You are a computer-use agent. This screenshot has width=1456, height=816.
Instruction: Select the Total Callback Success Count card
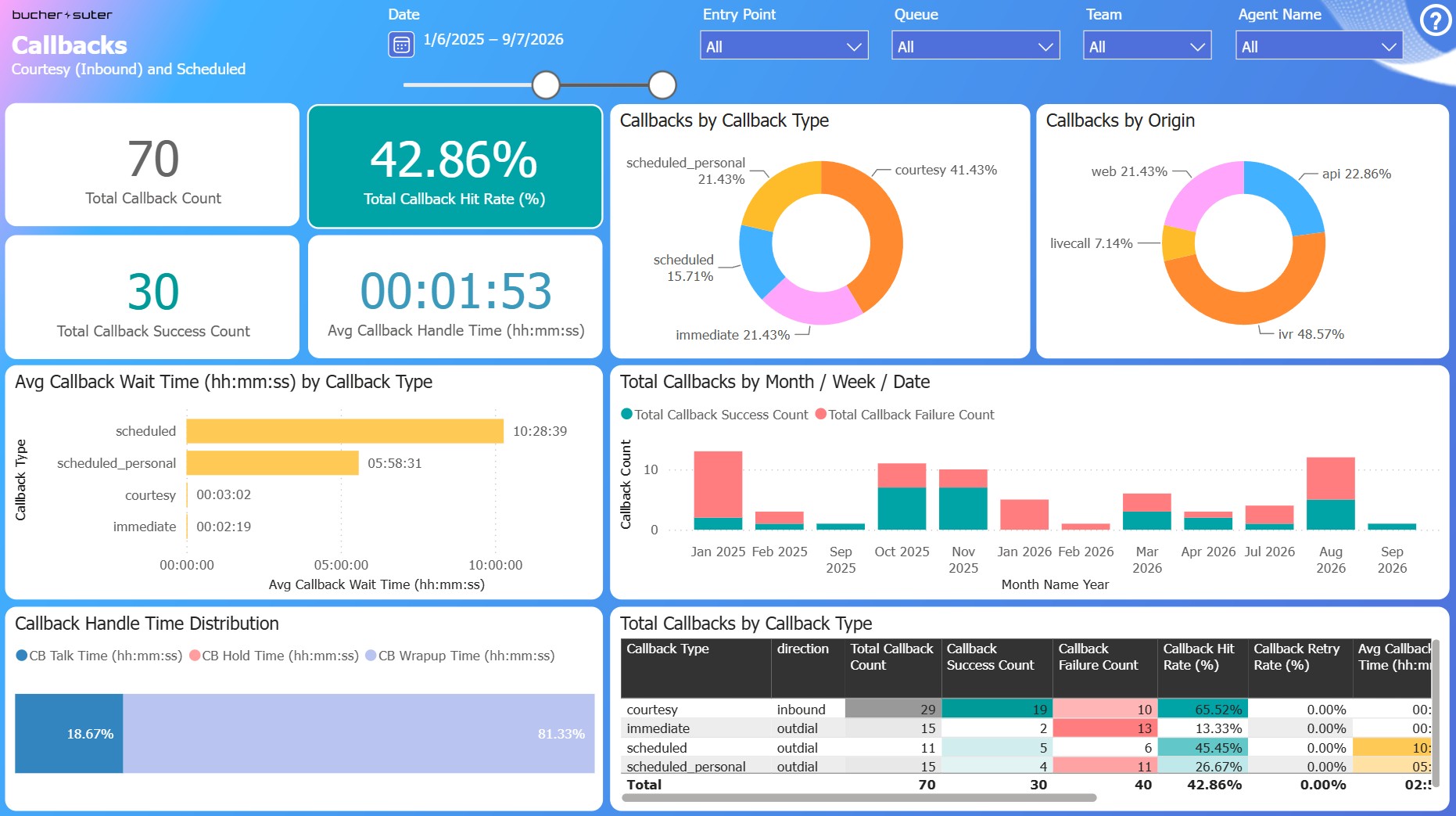pos(152,297)
